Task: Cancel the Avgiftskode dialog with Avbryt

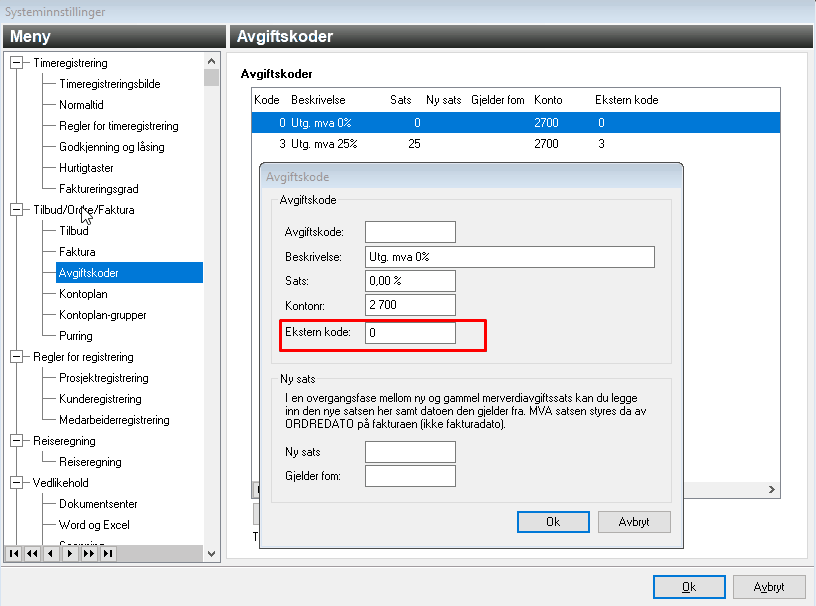Action: 634,522
